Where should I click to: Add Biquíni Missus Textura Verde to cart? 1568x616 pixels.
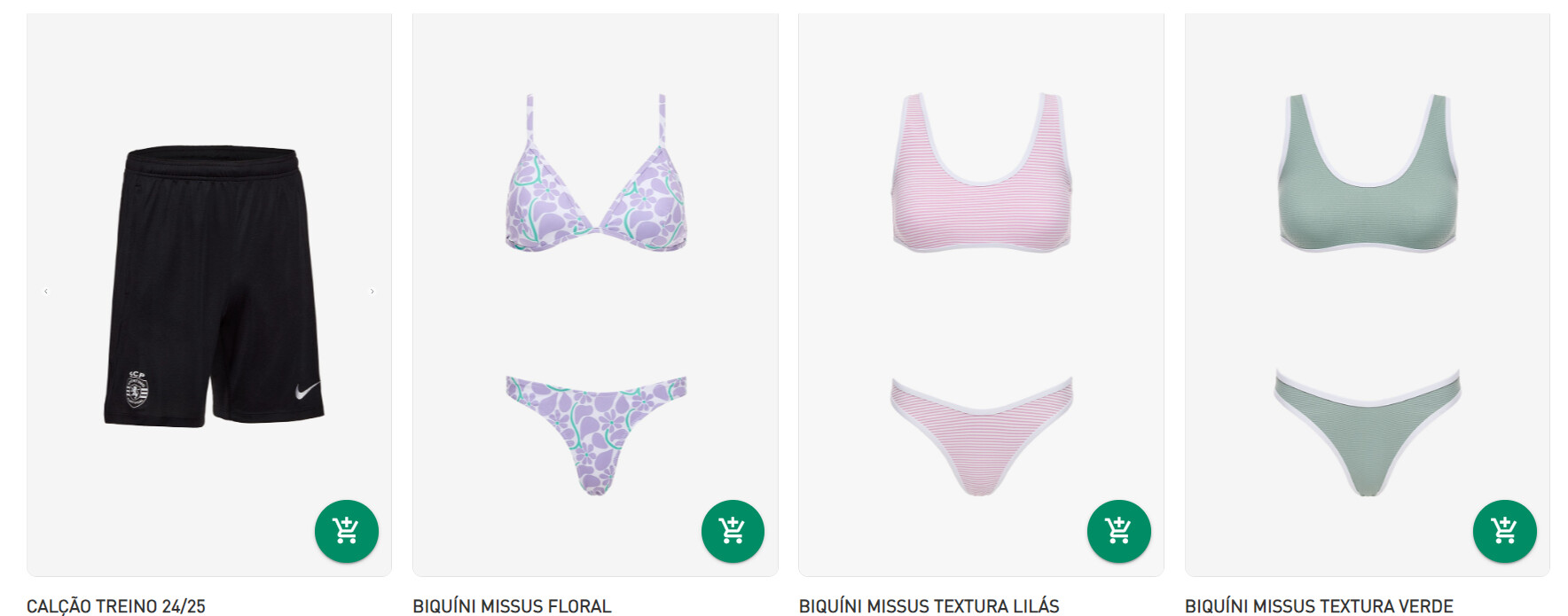click(x=1505, y=531)
